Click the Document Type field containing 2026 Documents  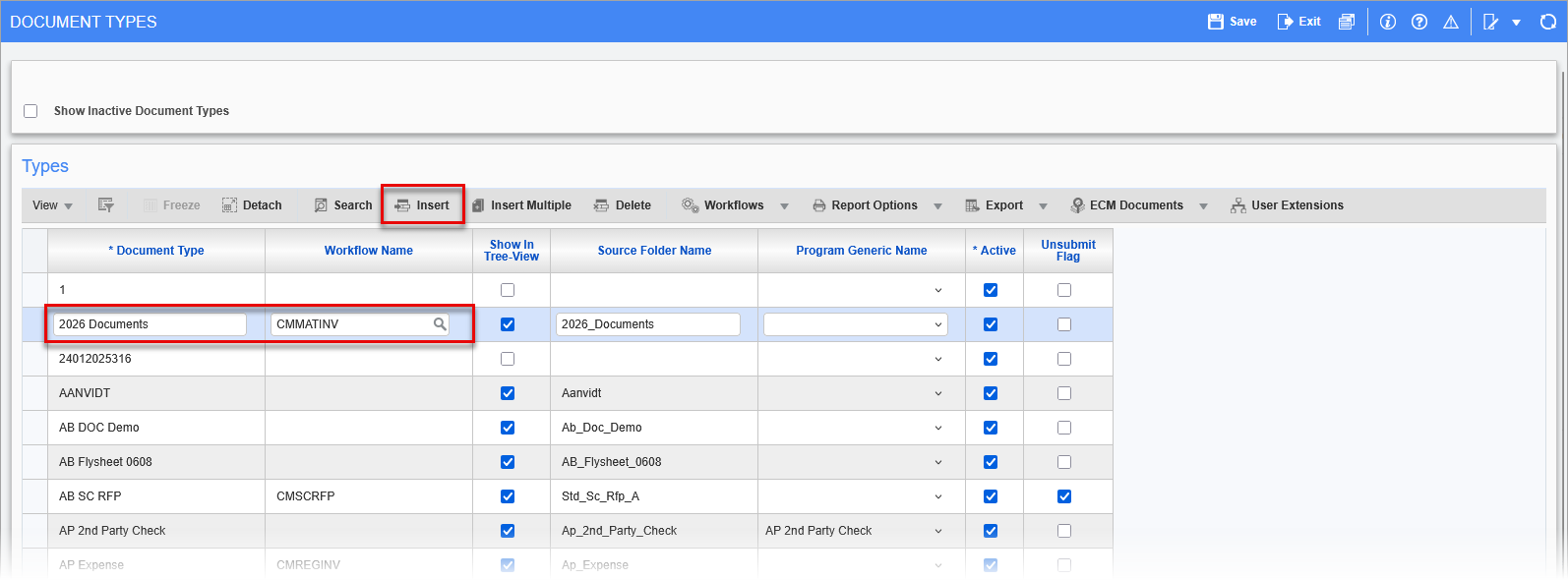[x=150, y=324]
